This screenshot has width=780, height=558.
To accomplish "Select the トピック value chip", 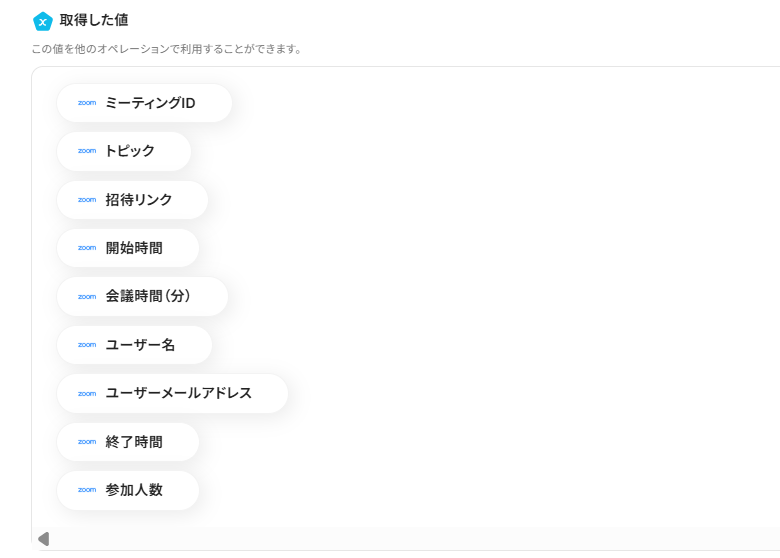I will coord(125,151).
